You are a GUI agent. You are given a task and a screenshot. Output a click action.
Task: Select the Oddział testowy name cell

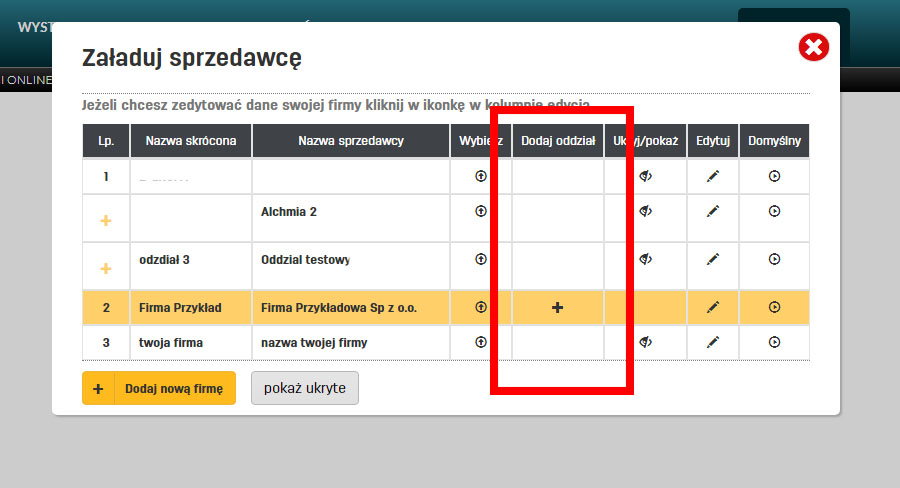pyautogui.click(x=351, y=266)
